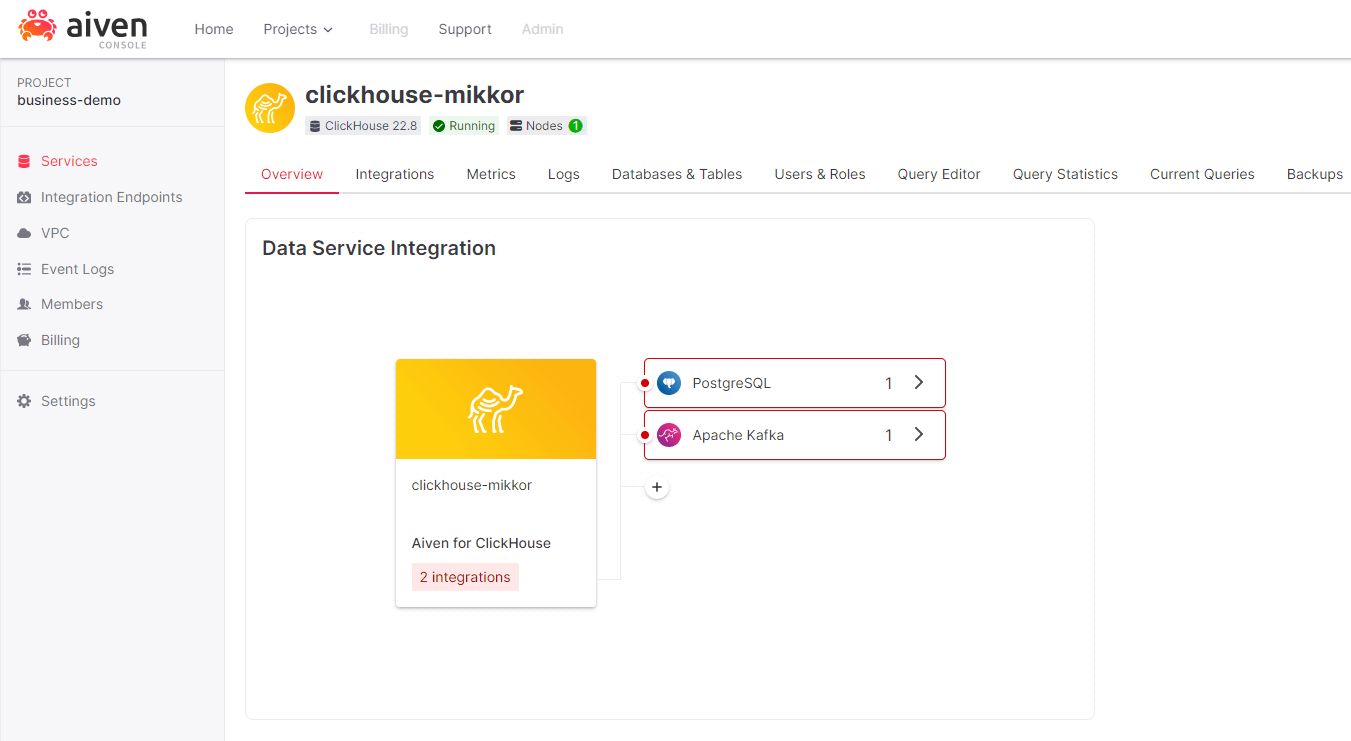1351x741 pixels.
Task: Click the business-demo project name
Action: tap(69, 100)
